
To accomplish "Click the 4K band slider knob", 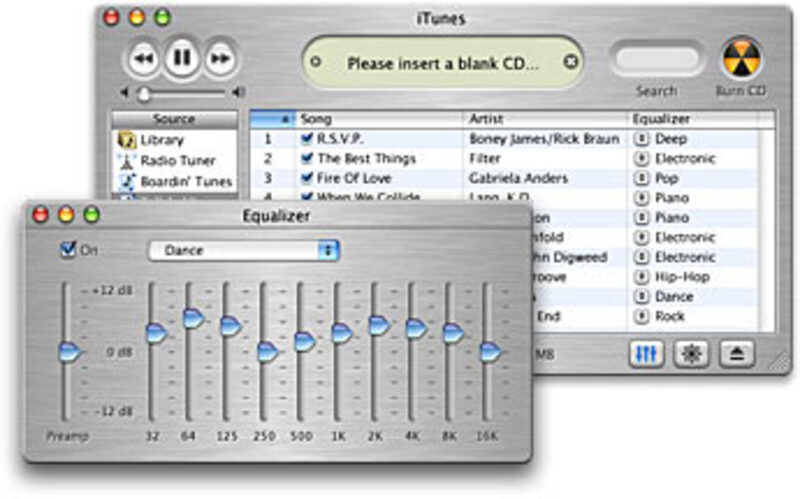I will tap(416, 329).
